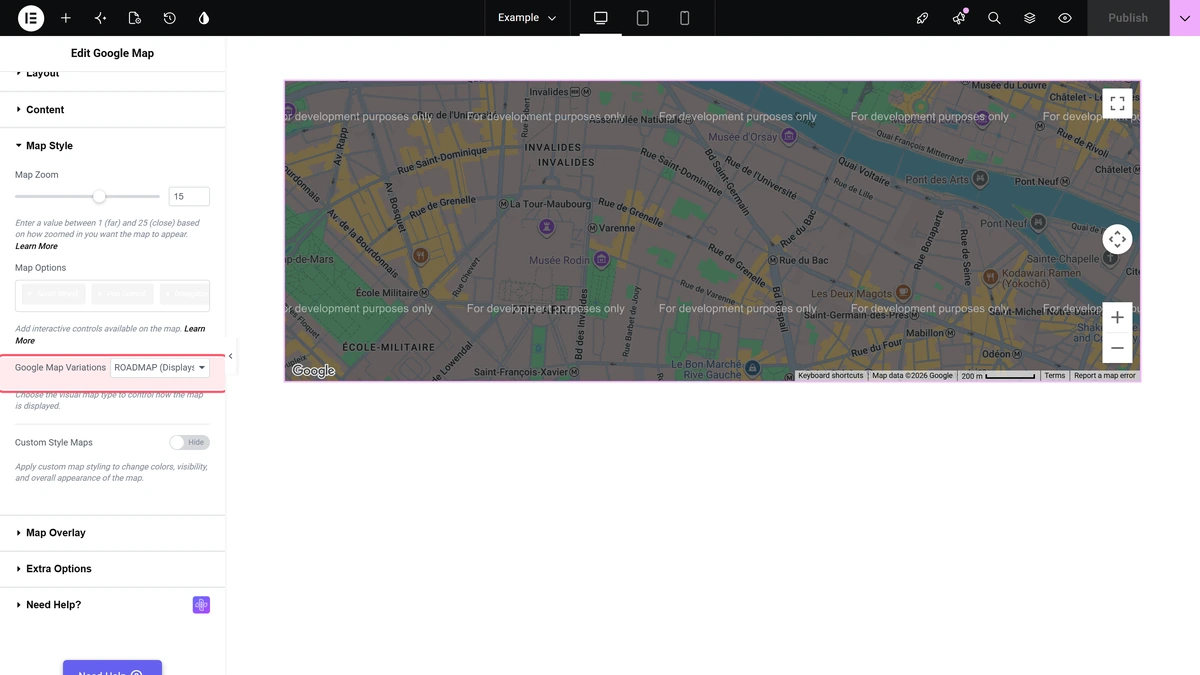The height and width of the screenshot is (675, 1200).
Task: Click the Musée Rodin map marker
Action: click(601, 260)
